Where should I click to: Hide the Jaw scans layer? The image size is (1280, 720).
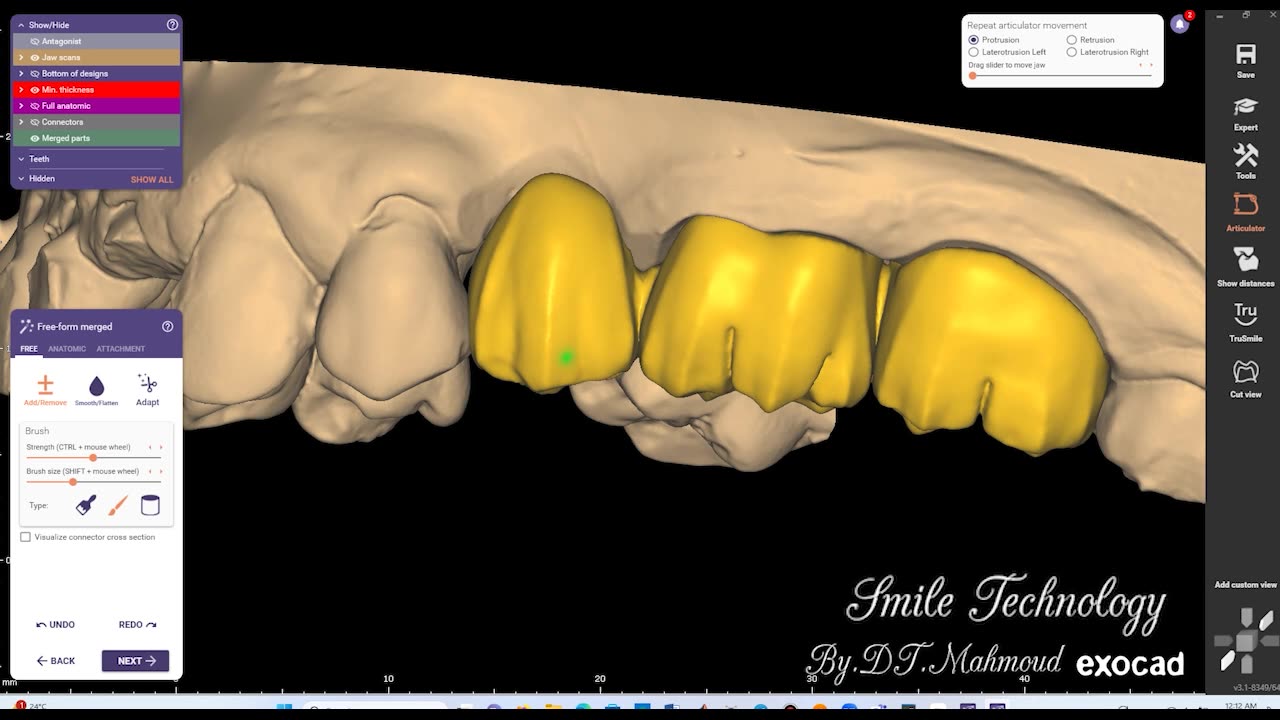35,57
